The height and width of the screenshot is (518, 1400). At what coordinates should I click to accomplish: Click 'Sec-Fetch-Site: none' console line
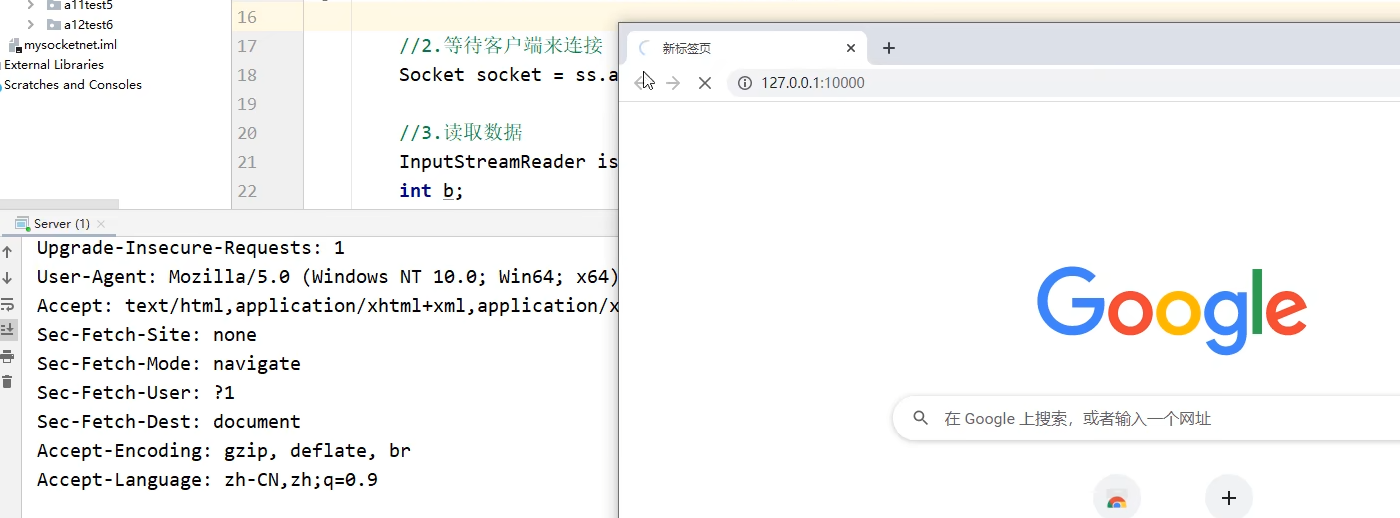click(x=147, y=335)
